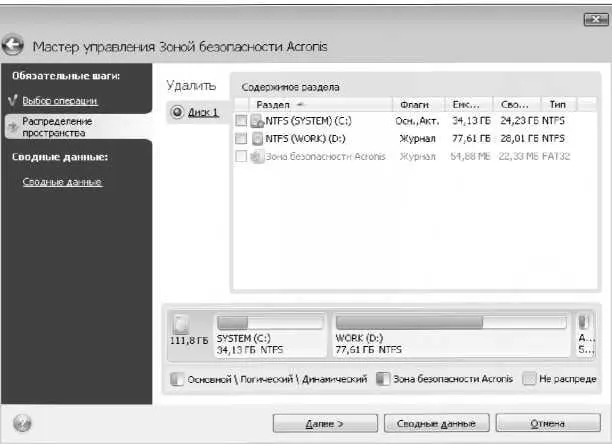This screenshot has width=612, height=444.
Task: Click the NTFS (SYSTEM) (C:) row name
Action: coord(308,121)
